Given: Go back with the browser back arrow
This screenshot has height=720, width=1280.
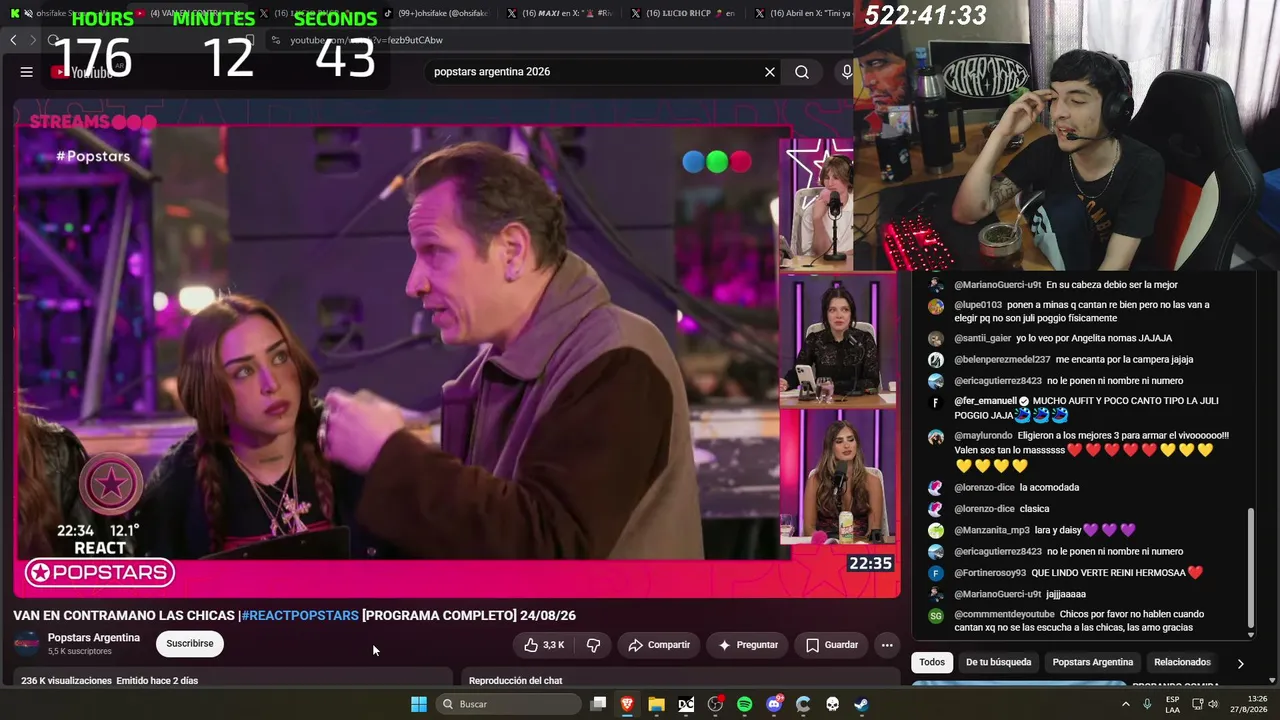Looking at the screenshot, I should (13, 40).
